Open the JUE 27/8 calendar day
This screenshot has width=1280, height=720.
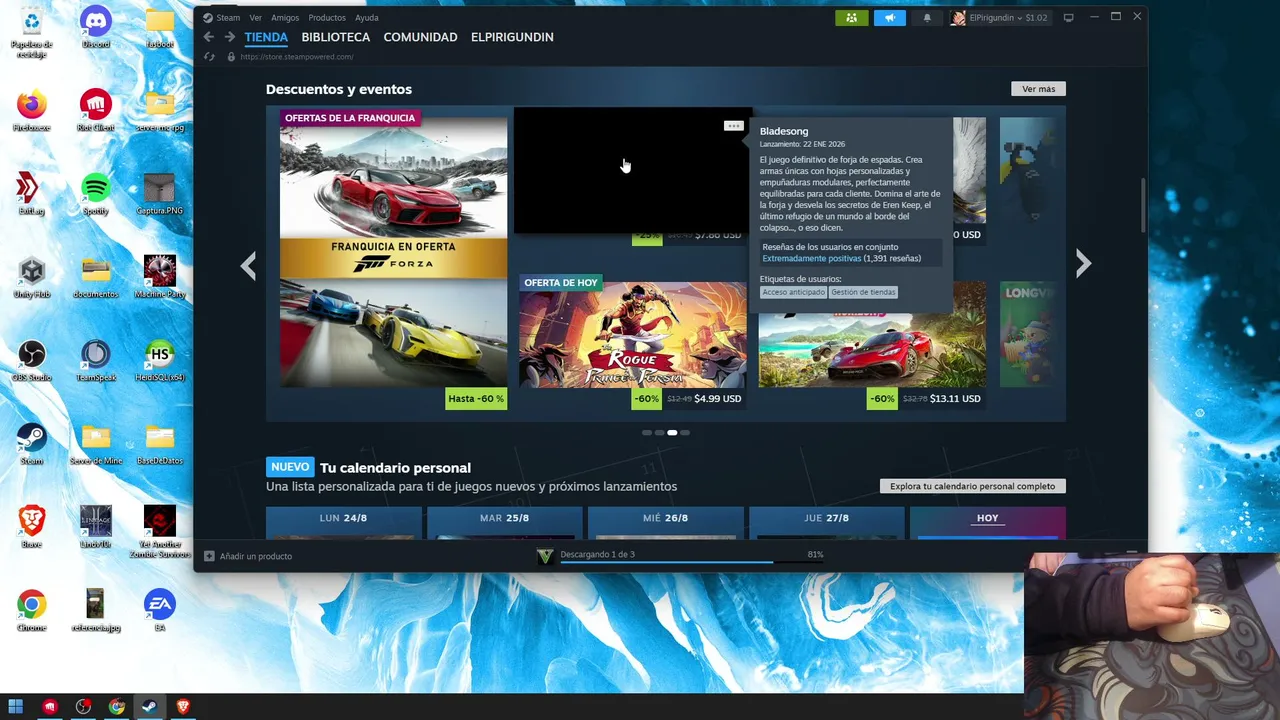[826, 522]
